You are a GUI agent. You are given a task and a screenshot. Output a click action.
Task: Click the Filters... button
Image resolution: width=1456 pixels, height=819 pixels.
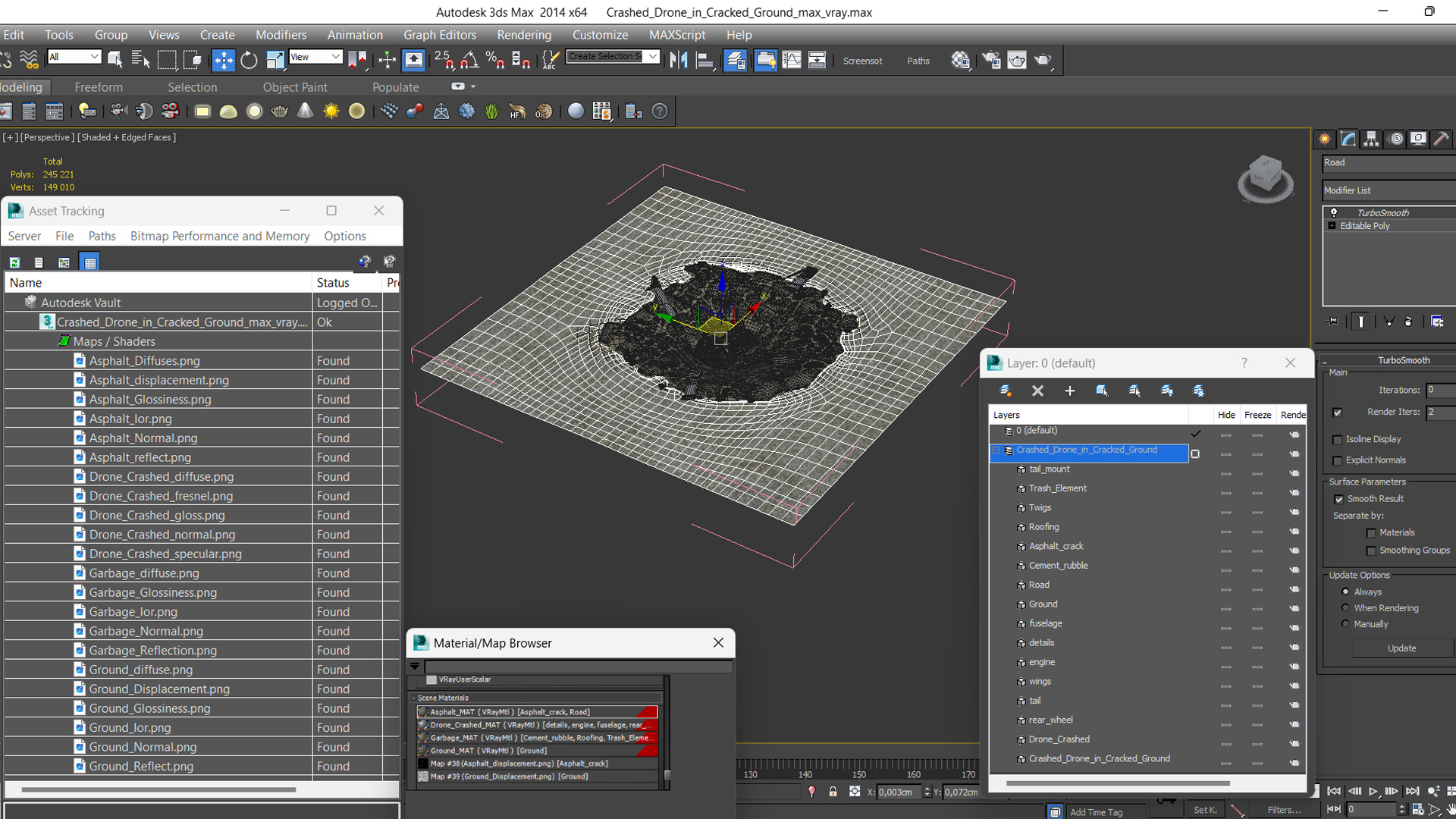pyautogui.click(x=1284, y=810)
